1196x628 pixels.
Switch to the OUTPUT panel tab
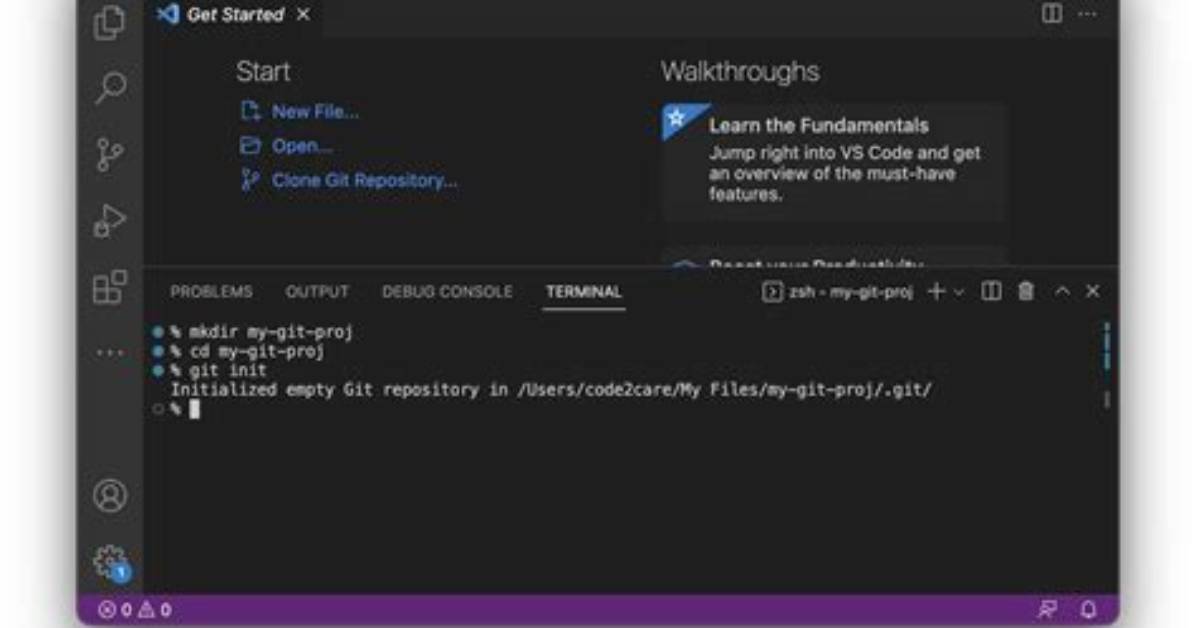[317, 291]
